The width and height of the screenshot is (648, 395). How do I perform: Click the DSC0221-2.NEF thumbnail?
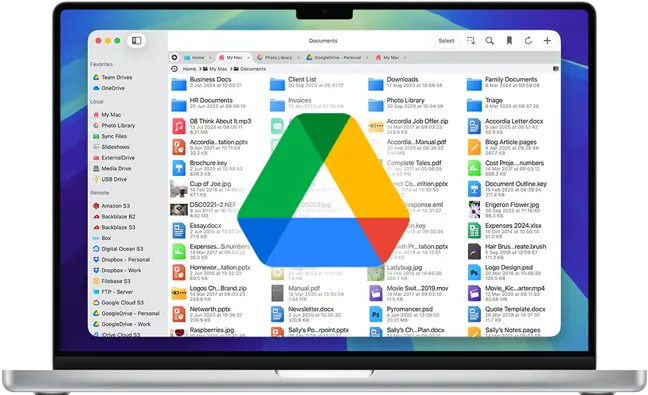click(x=179, y=209)
